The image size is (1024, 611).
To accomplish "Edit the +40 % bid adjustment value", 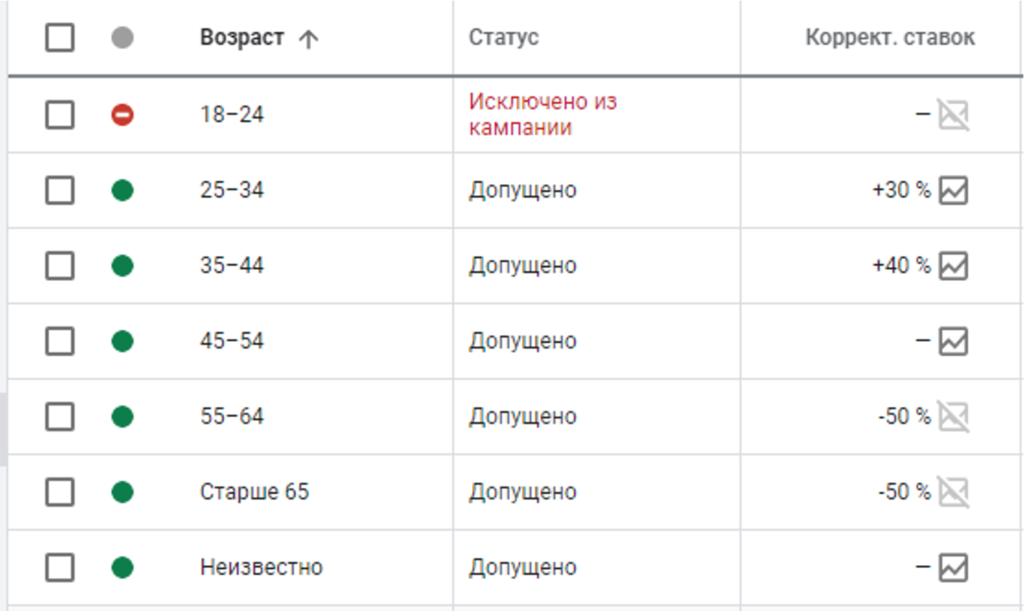I will pyautogui.click(x=901, y=266).
